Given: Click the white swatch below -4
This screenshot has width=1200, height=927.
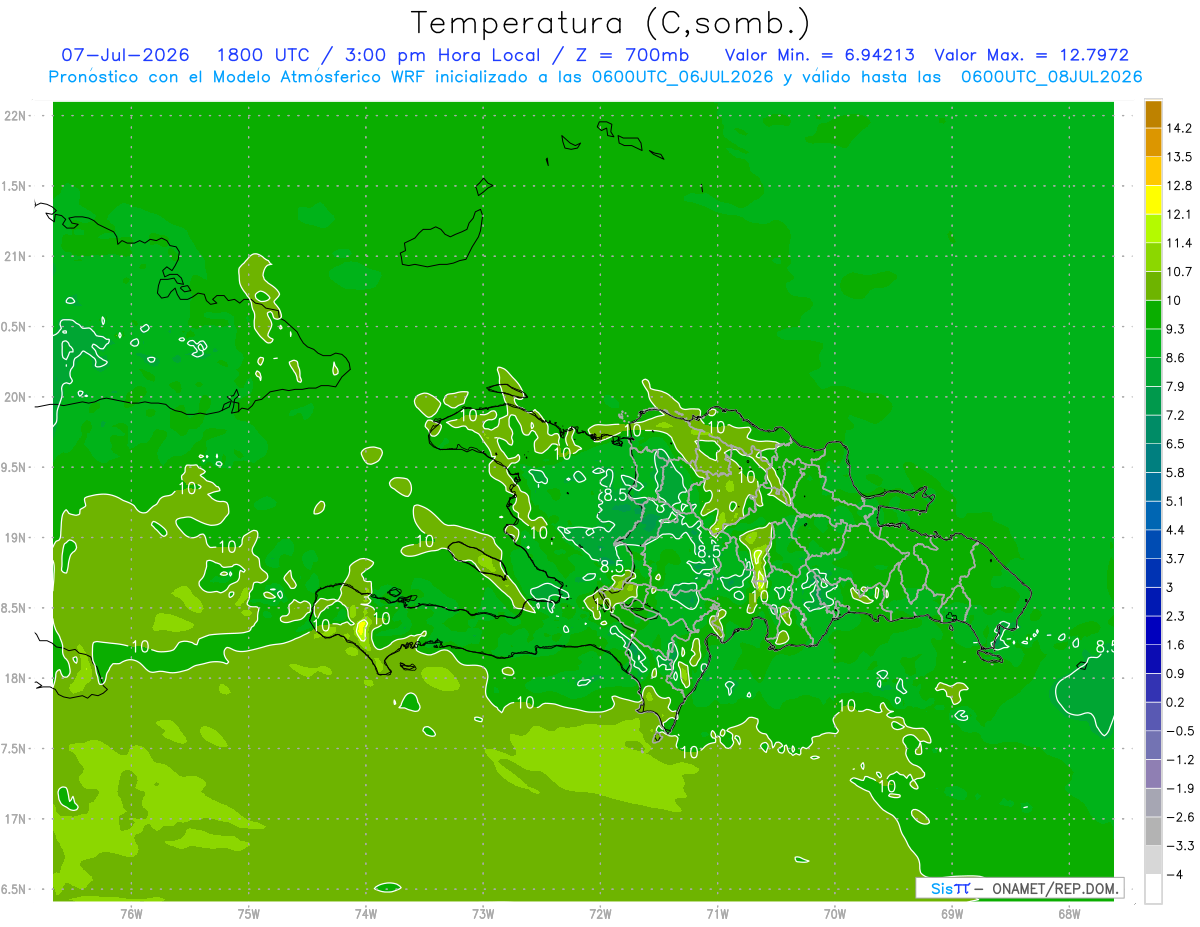Looking at the screenshot, I should tap(1153, 889).
